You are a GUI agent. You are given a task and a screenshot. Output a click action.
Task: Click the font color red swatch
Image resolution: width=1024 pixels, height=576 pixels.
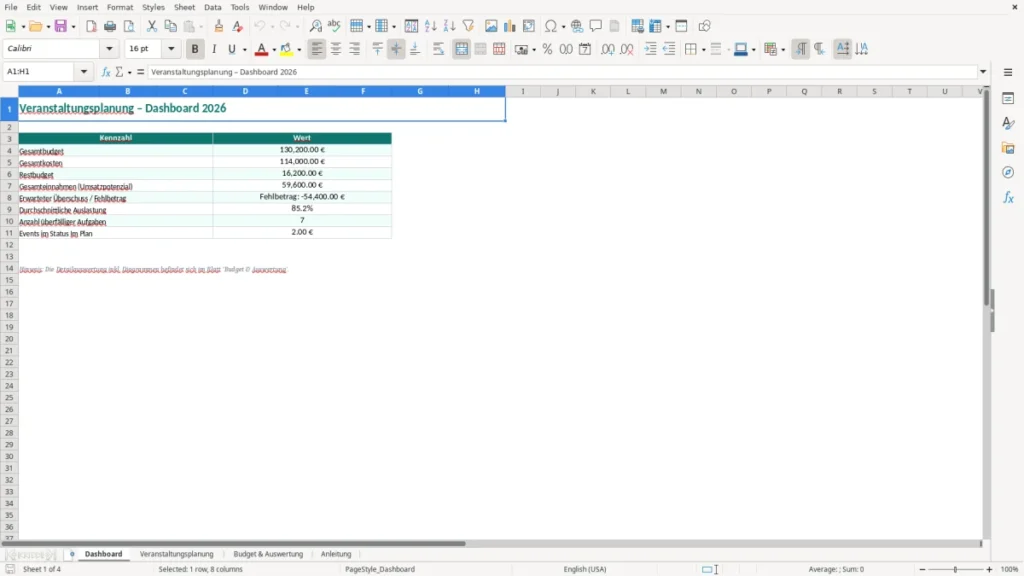point(261,49)
